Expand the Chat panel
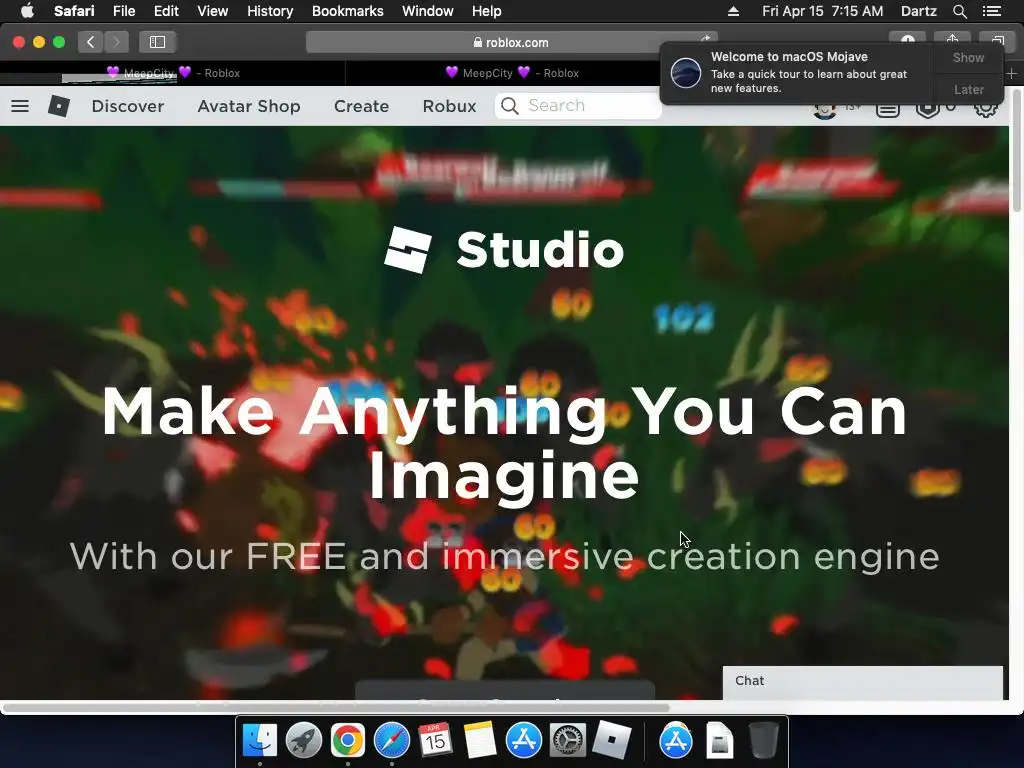Screen dimensions: 1024x768 point(862,682)
